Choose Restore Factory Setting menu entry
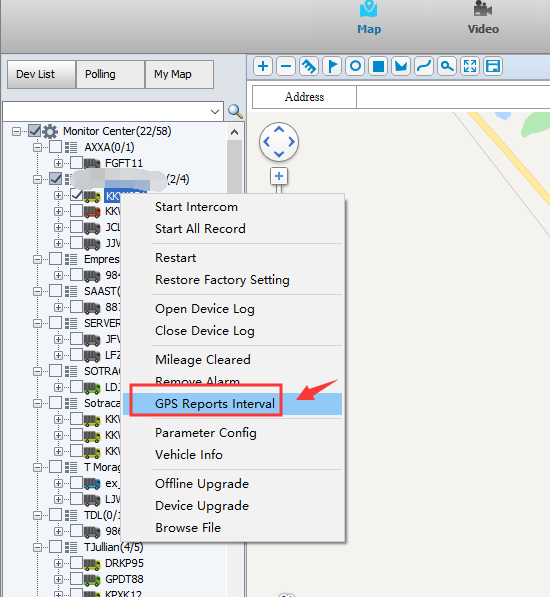 pos(232,280)
